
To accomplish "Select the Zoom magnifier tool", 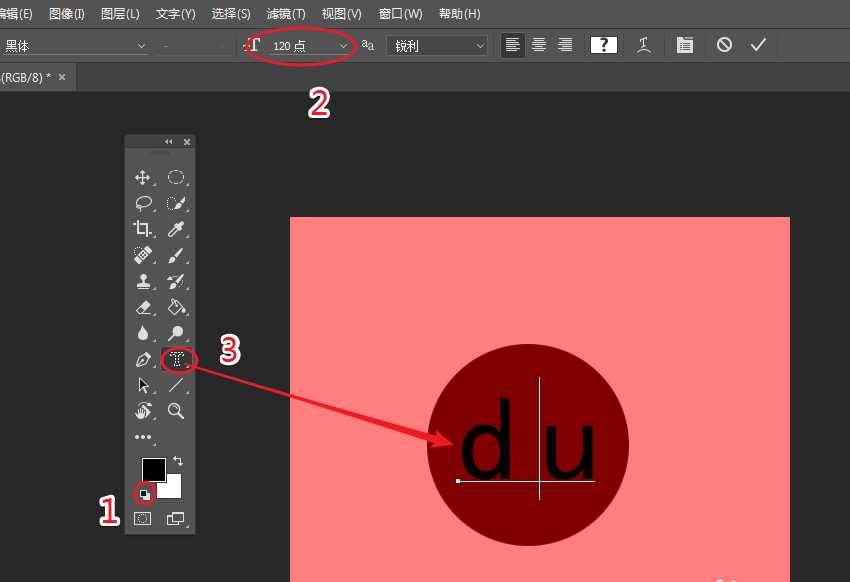I will click(176, 411).
